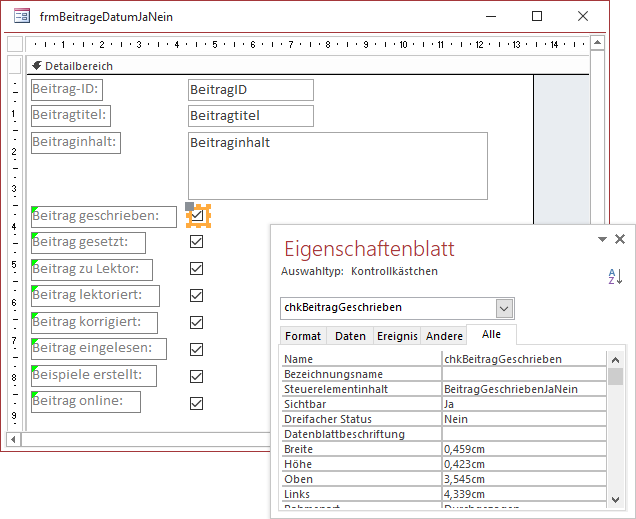Viewport: 636px width, 519px height.
Task: Select the Beitrag geschrieben checkbox
Action: click(197, 215)
